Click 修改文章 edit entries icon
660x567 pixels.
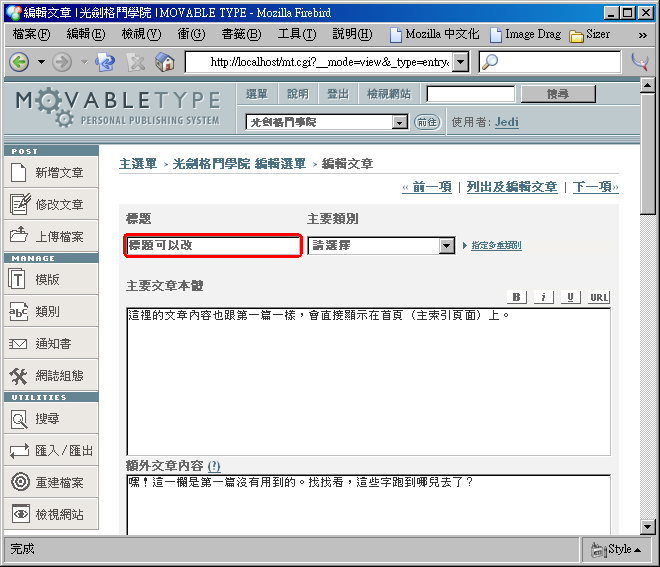[20, 204]
